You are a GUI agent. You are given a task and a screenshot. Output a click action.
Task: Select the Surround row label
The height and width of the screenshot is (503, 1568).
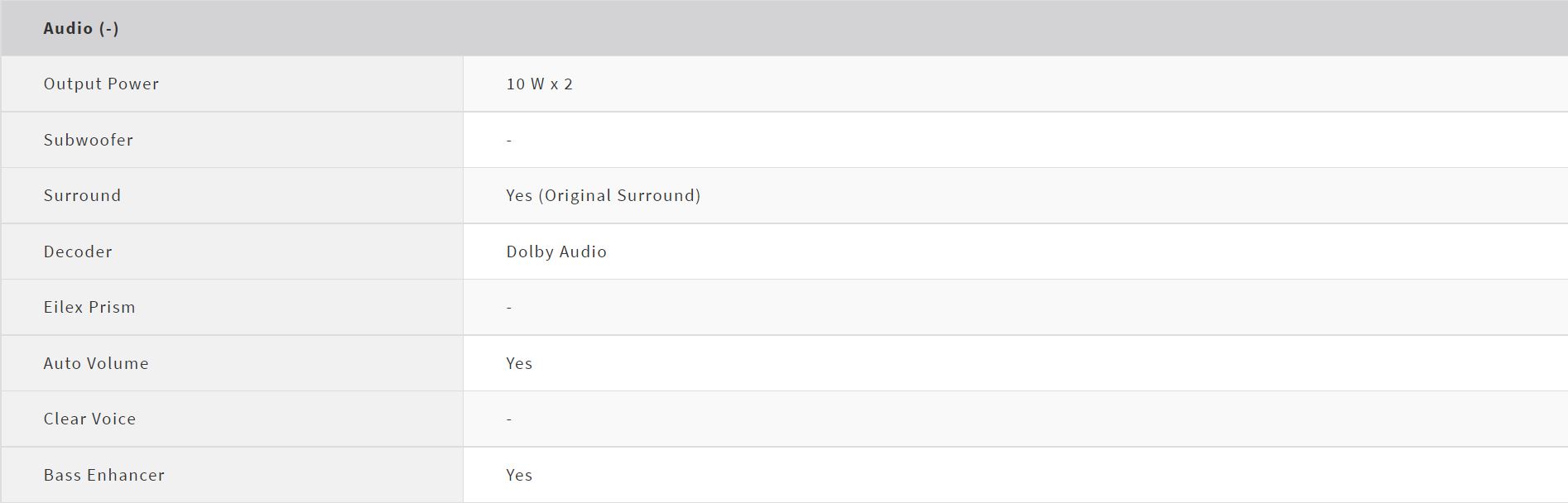pos(82,195)
